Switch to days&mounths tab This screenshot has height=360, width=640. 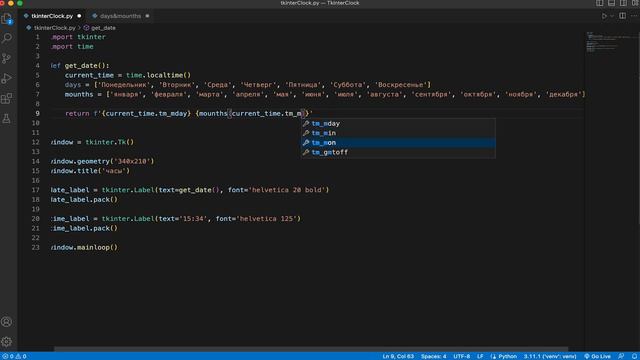[120, 16]
